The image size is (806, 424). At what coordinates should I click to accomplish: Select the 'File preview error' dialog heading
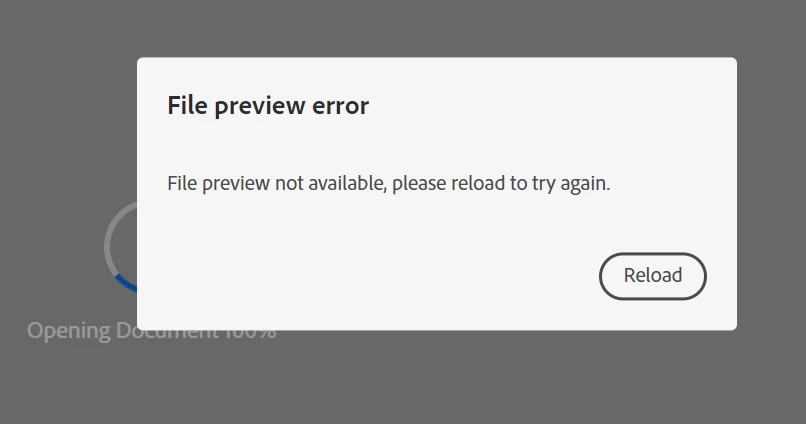268,106
